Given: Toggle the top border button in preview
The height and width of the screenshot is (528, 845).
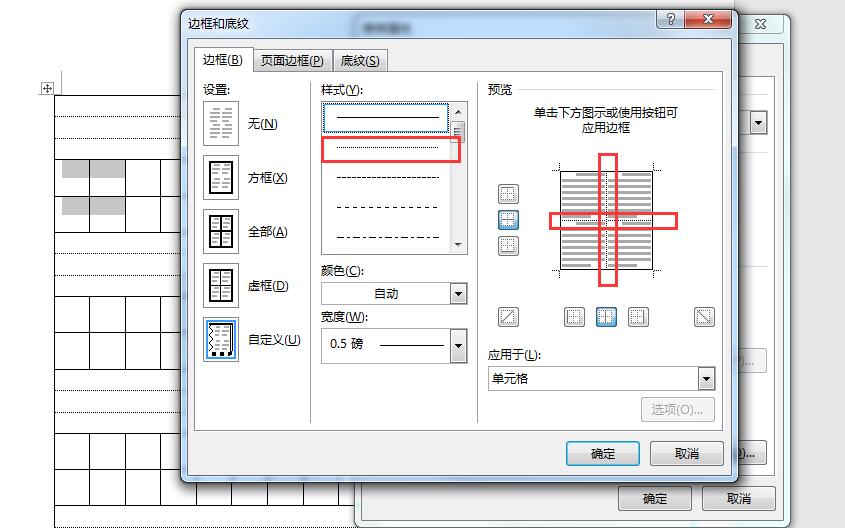Looking at the screenshot, I should (x=508, y=193).
